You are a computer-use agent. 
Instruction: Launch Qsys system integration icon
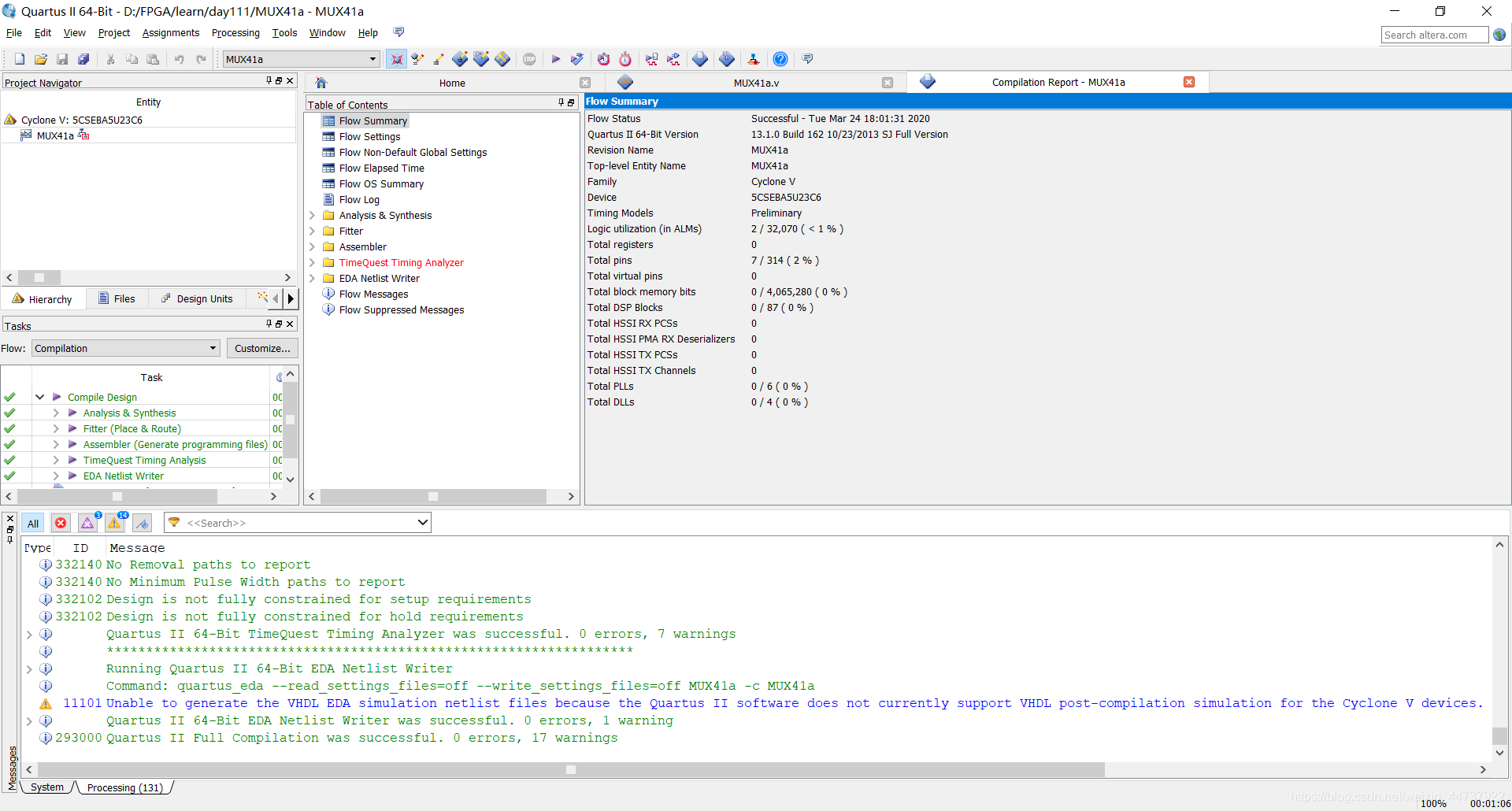(x=754, y=59)
